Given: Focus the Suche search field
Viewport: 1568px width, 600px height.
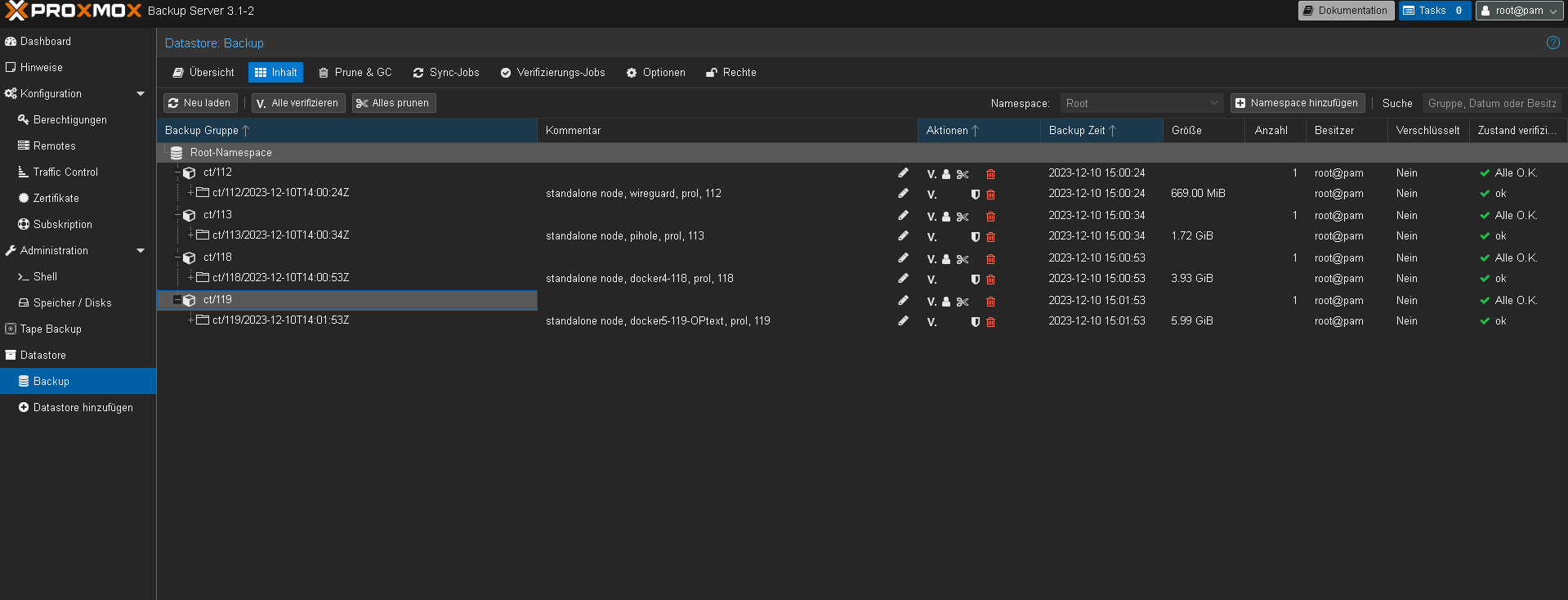Looking at the screenshot, I should 1492,103.
